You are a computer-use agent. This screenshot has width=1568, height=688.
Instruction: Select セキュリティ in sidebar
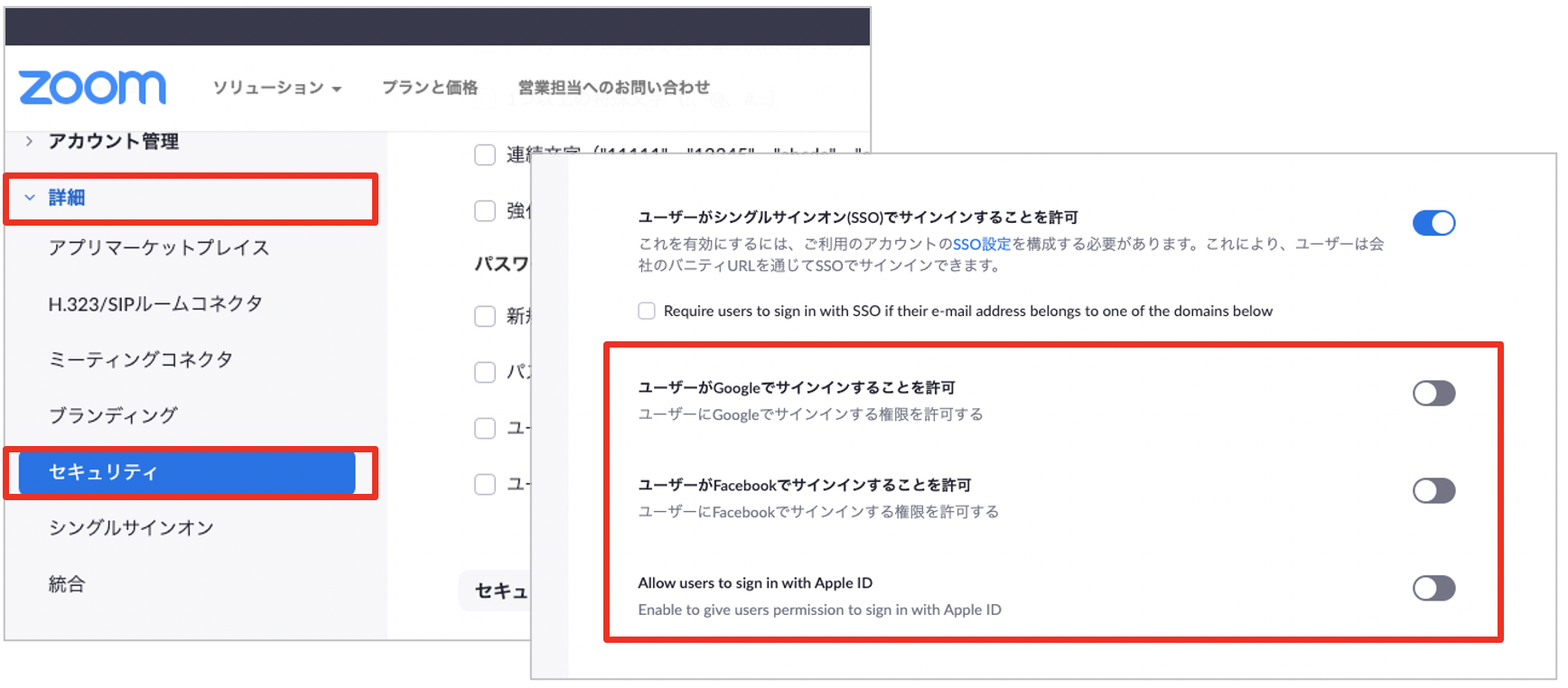tap(187, 472)
